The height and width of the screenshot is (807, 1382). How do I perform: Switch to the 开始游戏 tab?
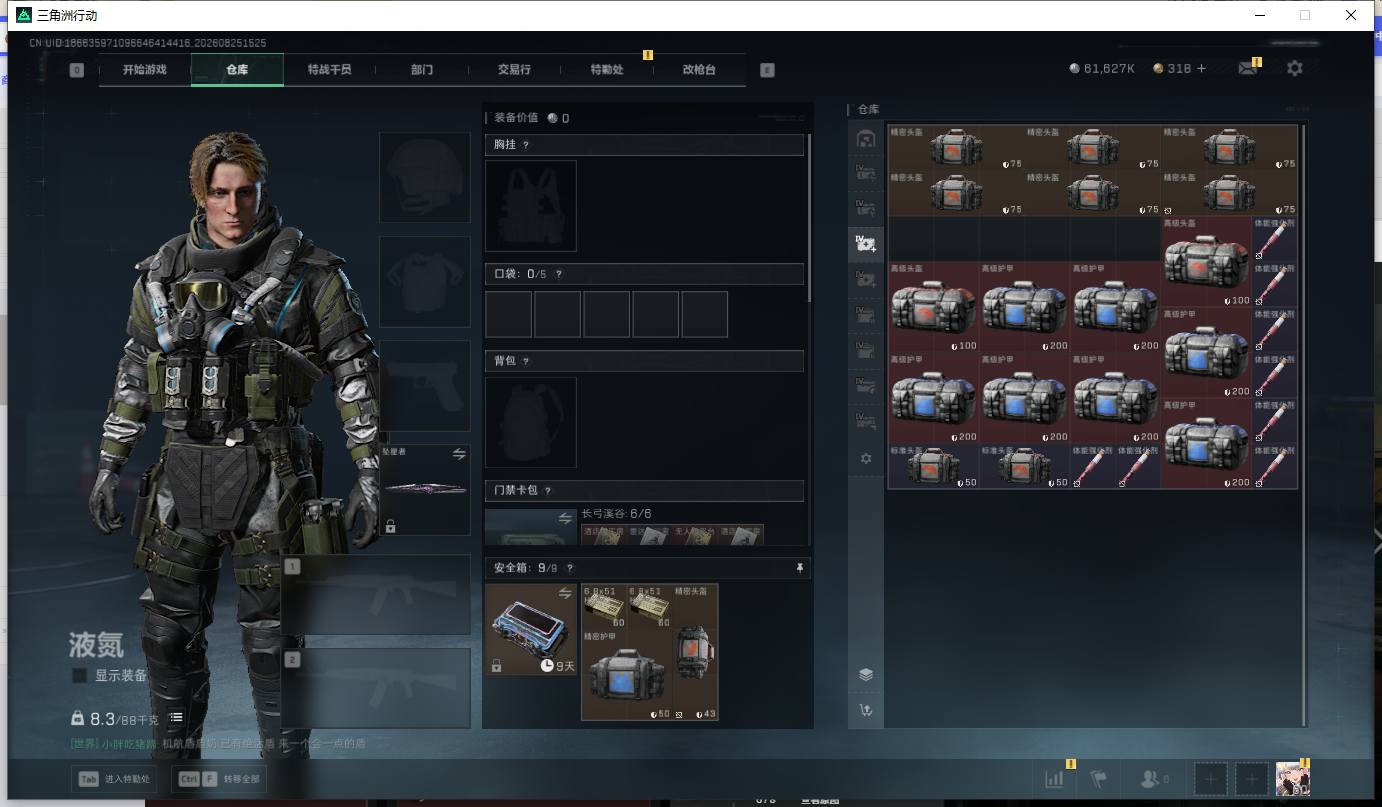click(145, 70)
